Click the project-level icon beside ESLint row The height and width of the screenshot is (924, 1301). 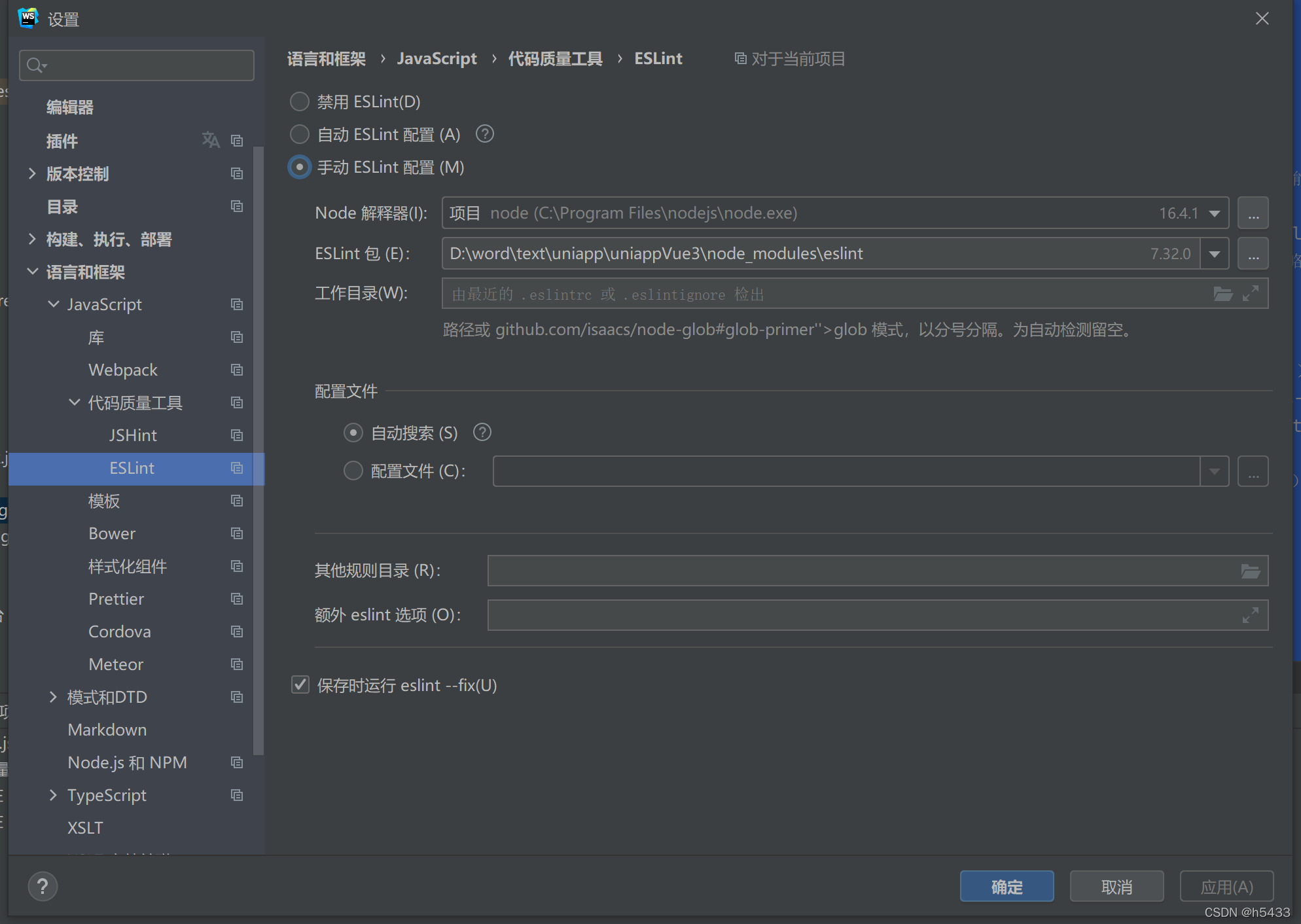(x=237, y=468)
